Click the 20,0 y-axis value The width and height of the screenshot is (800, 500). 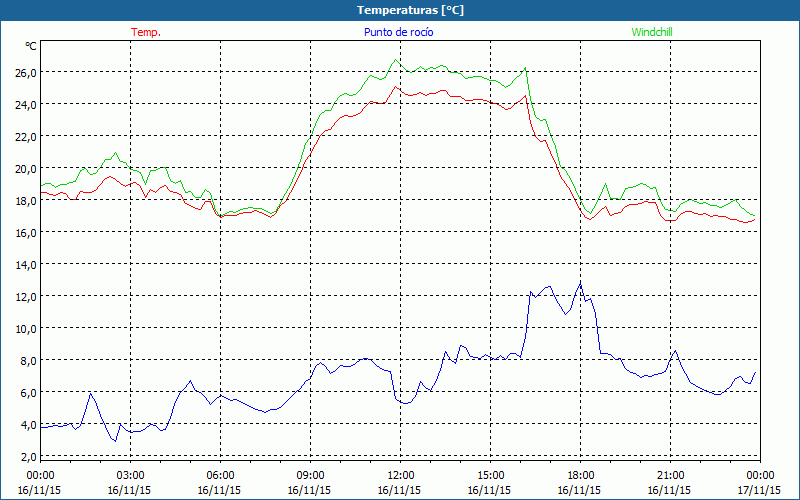(26, 169)
